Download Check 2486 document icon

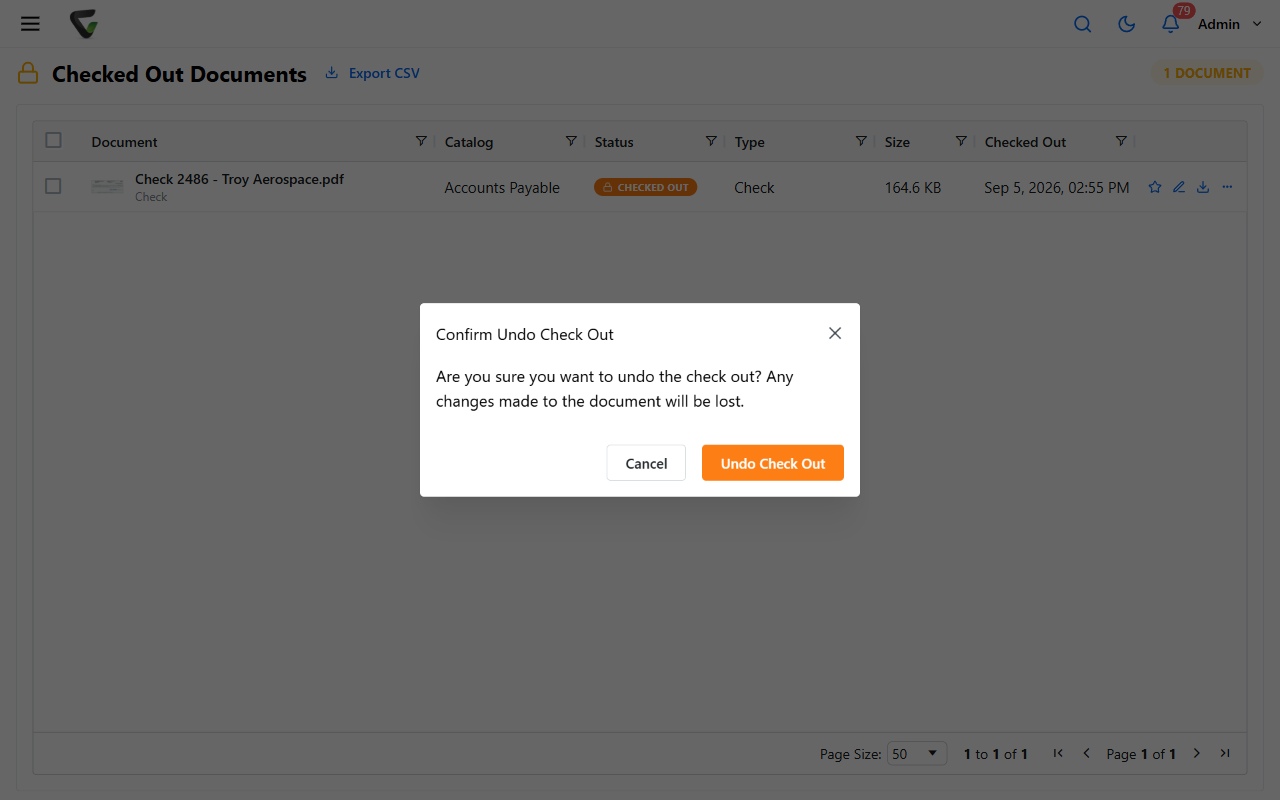1203,187
